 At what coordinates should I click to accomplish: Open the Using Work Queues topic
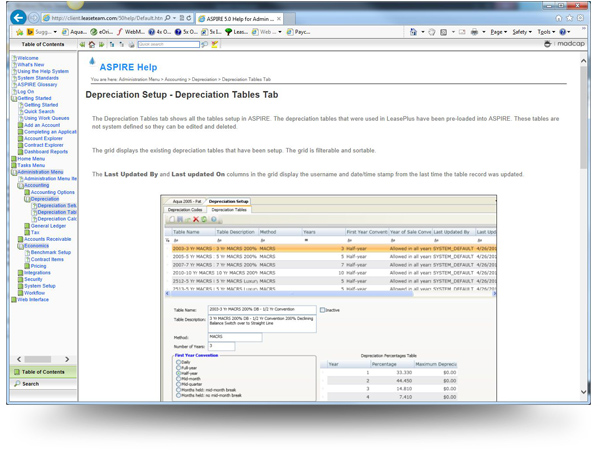[47, 118]
